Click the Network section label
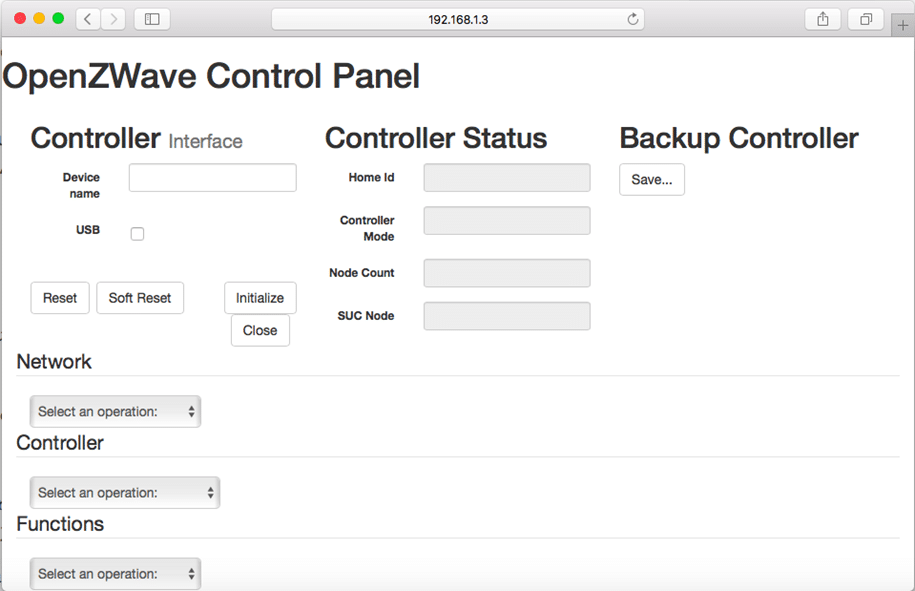The image size is (915, 591). [54, 362]
